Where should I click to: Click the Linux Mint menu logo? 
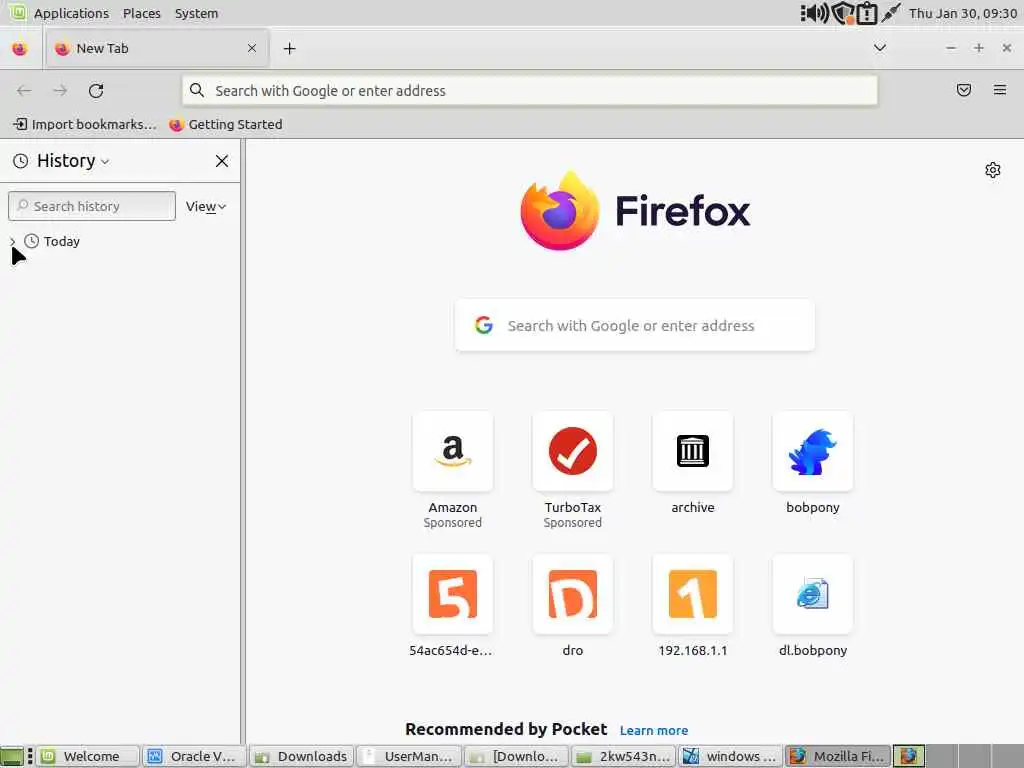pos(16,12)
